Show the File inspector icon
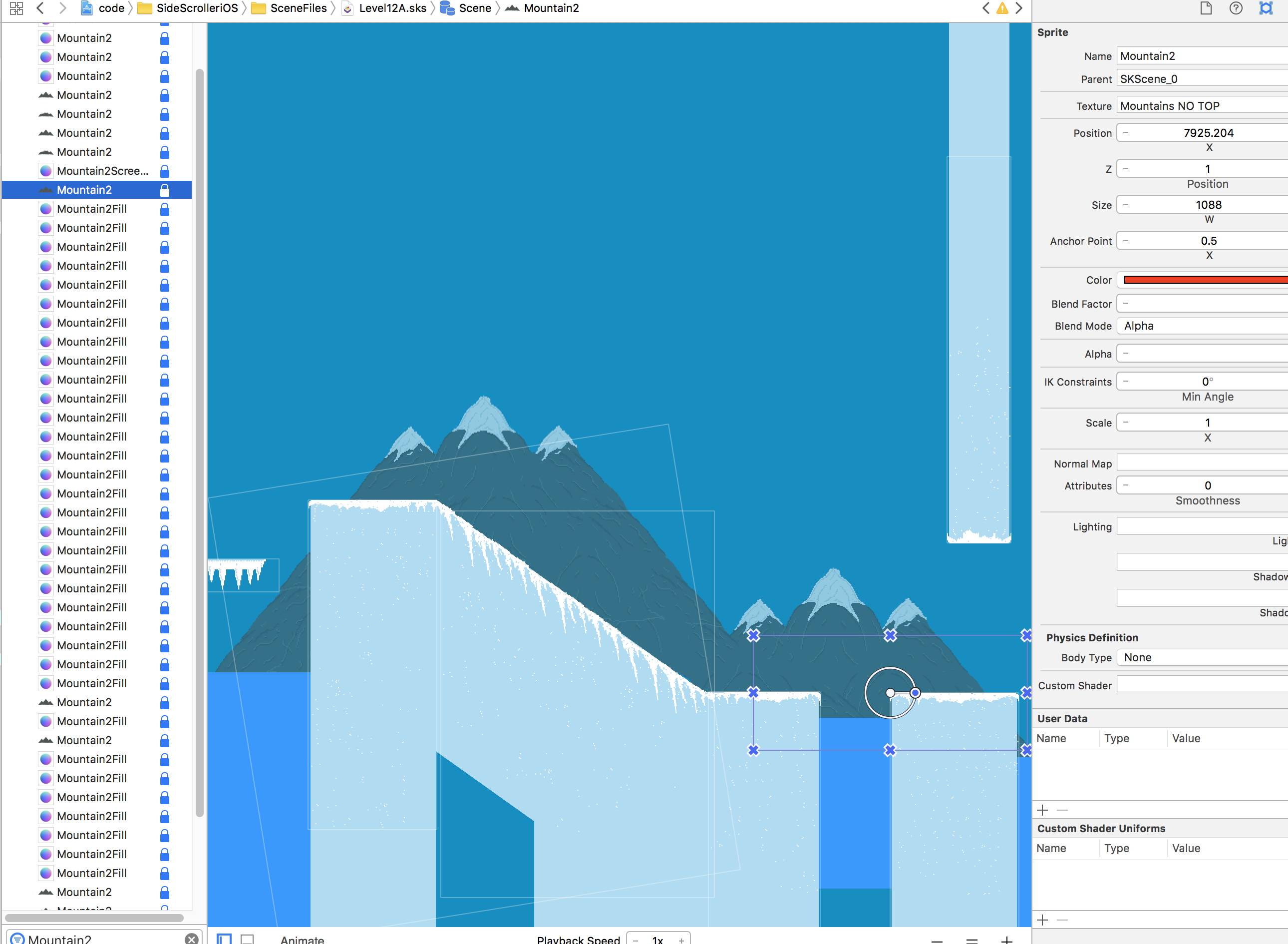Screen dimensions: 1288x944 coord(1206,8)
